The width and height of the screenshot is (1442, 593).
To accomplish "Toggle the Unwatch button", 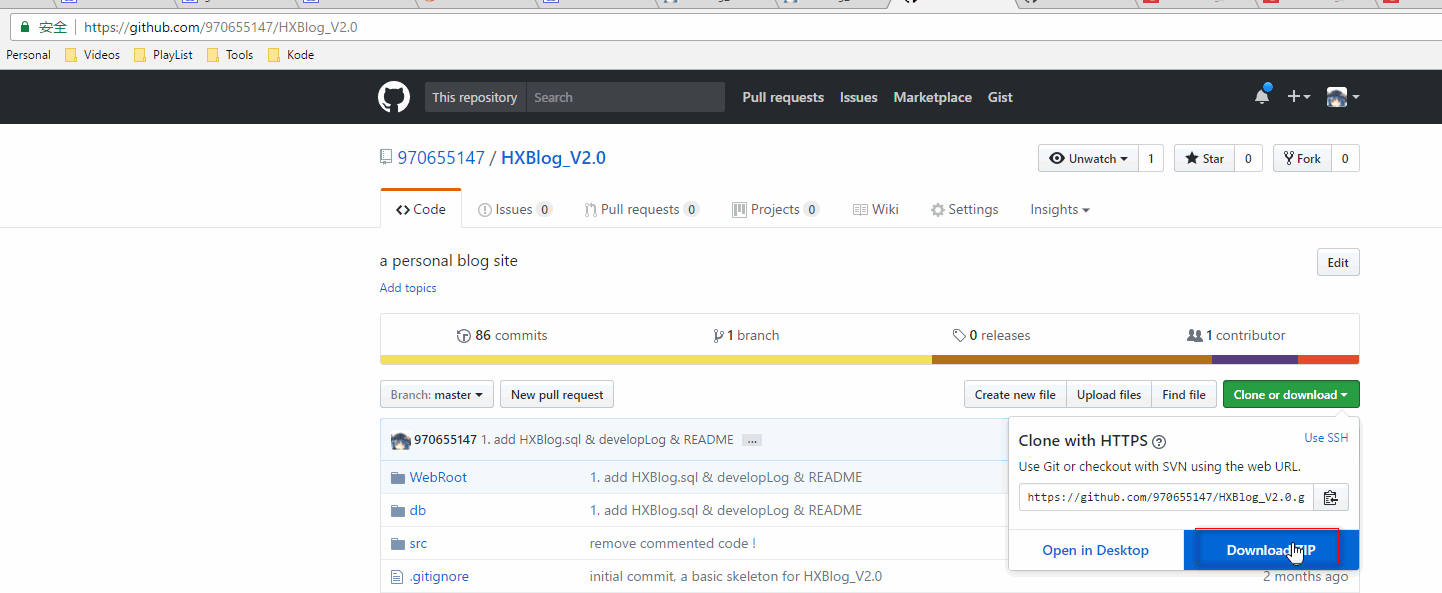I will (x=1088, y=158).
